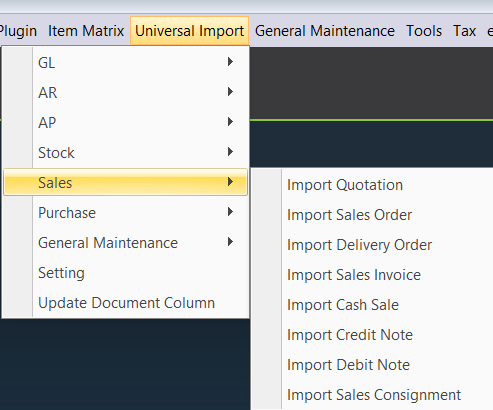This screenshot has width=493, height=410.
Task: Open the Purchase submenu
Action: click(x=125, y=212)
